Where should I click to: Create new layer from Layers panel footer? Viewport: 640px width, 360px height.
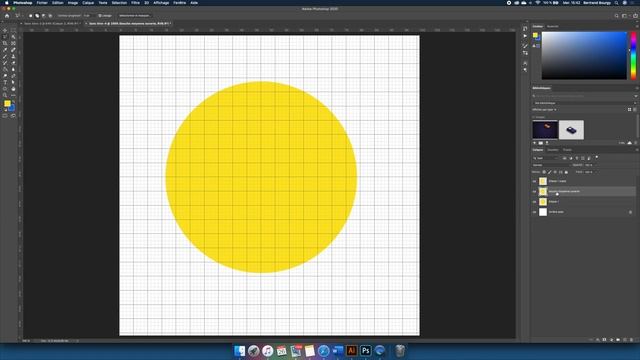(624, 340)
